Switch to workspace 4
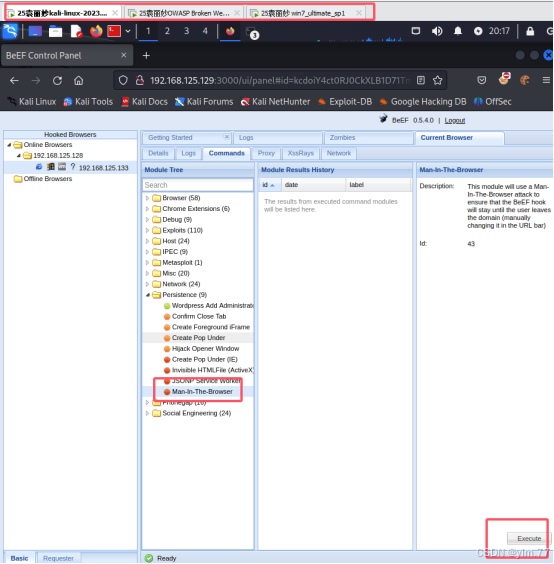Screen dimensions: 554x564 coord(205,31)
